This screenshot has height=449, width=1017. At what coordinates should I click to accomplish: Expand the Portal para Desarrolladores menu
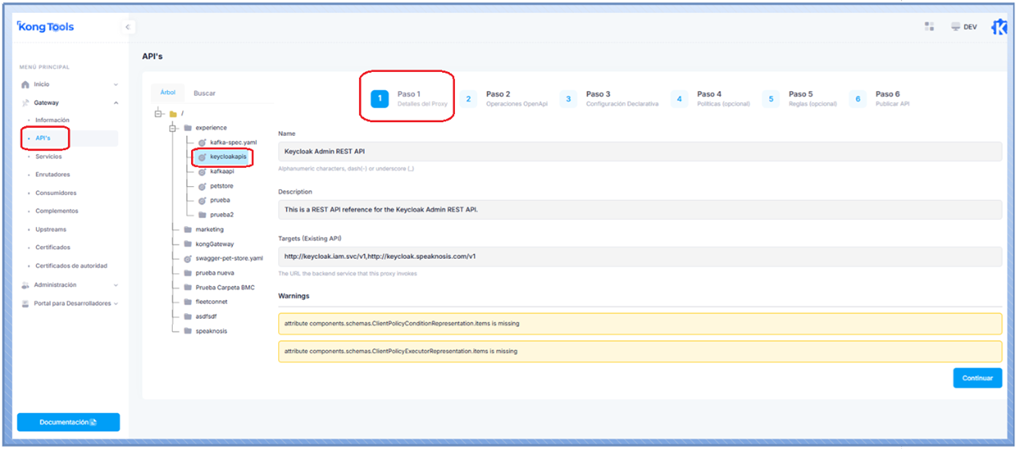[x=116, y=303]
